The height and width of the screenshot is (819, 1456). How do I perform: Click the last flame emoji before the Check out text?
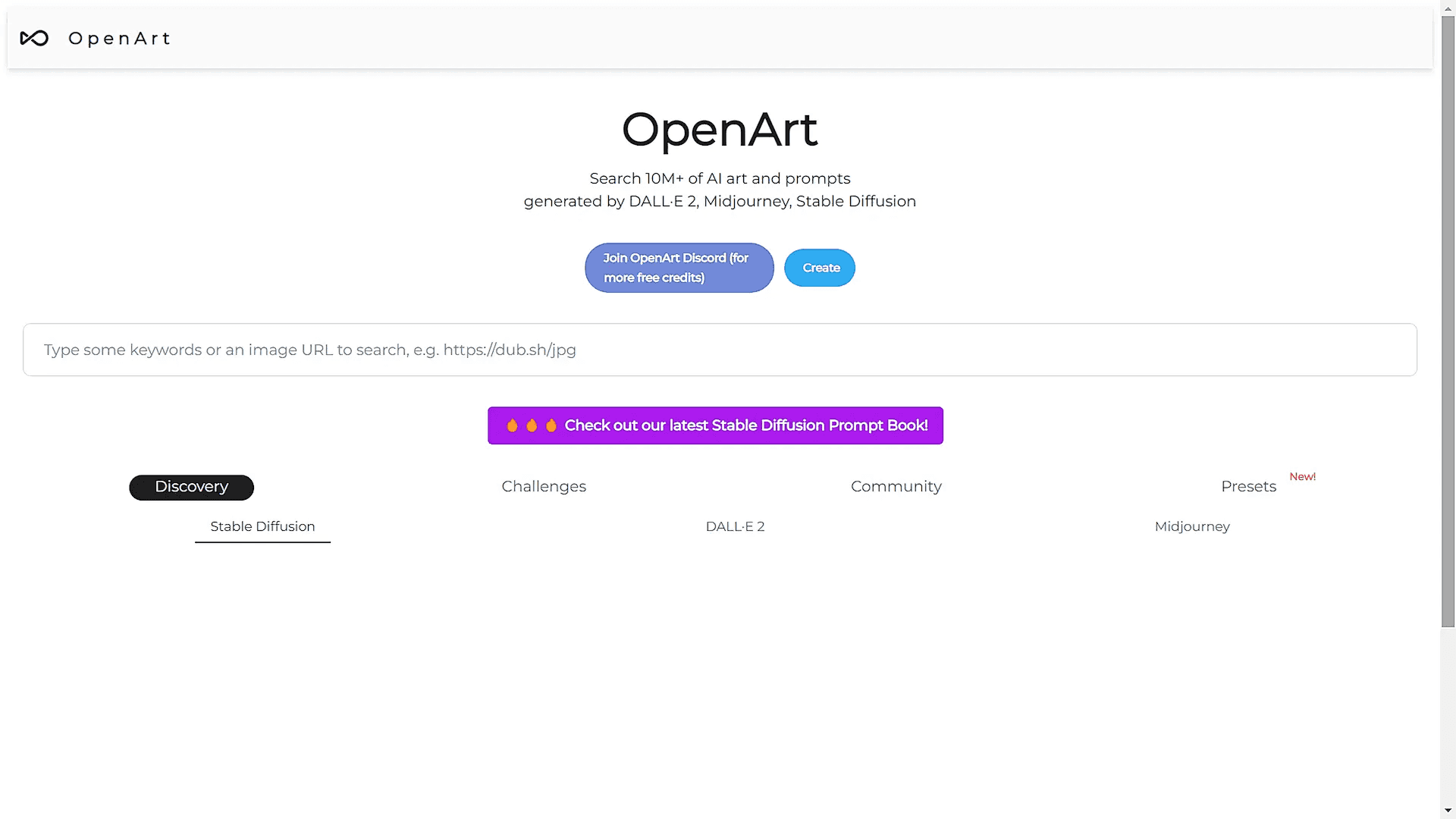click(x=551, y=425)
